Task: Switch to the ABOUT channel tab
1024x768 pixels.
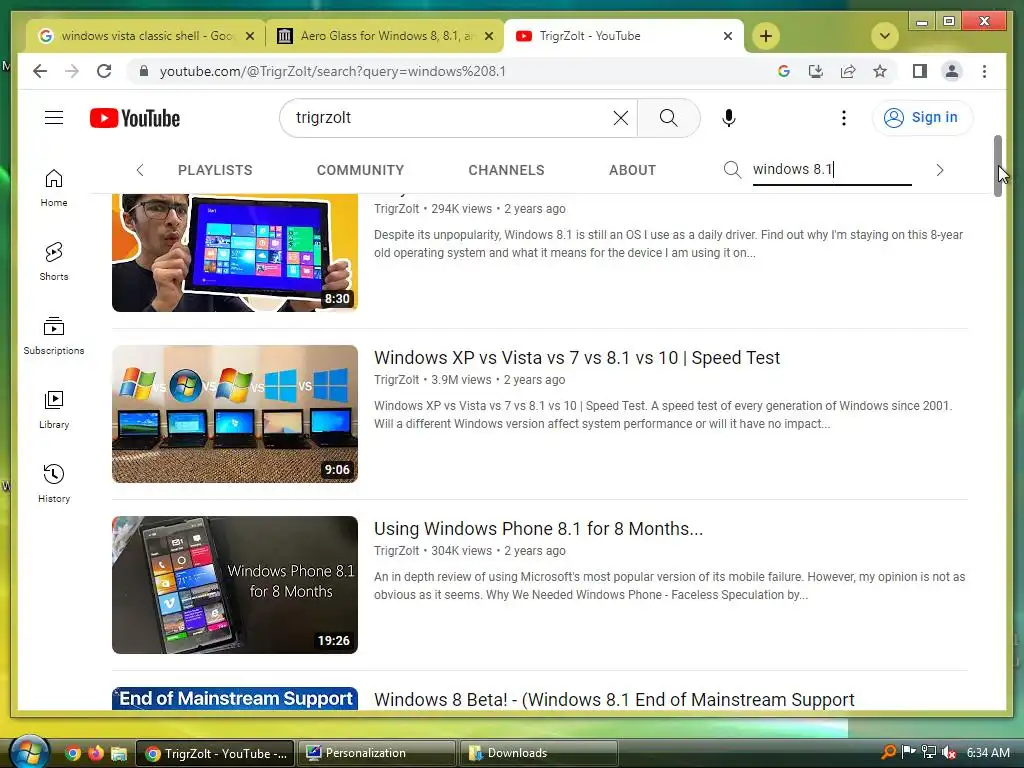Action: pos(632,170)
